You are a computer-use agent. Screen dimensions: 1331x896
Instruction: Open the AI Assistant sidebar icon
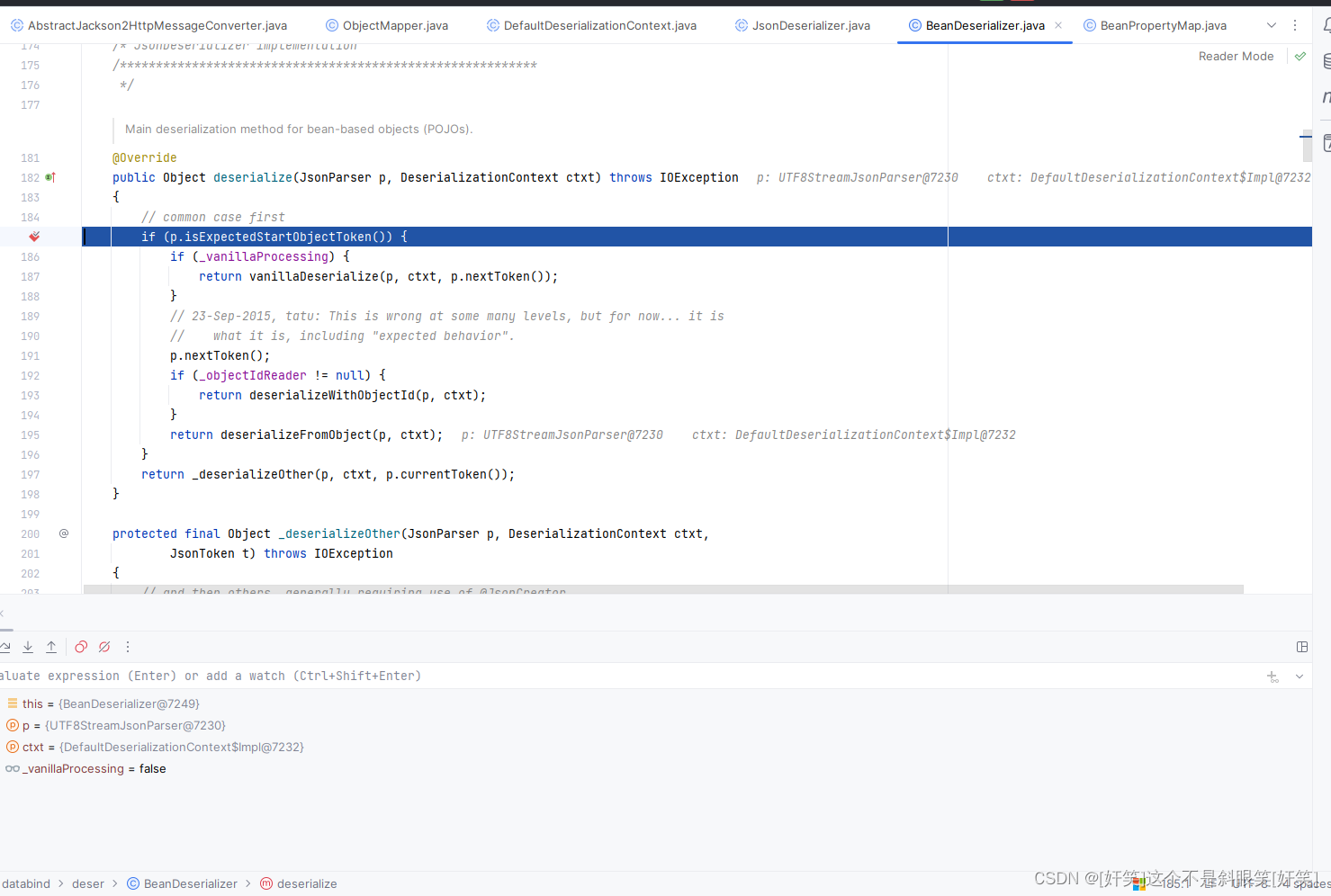point(1326,142)
